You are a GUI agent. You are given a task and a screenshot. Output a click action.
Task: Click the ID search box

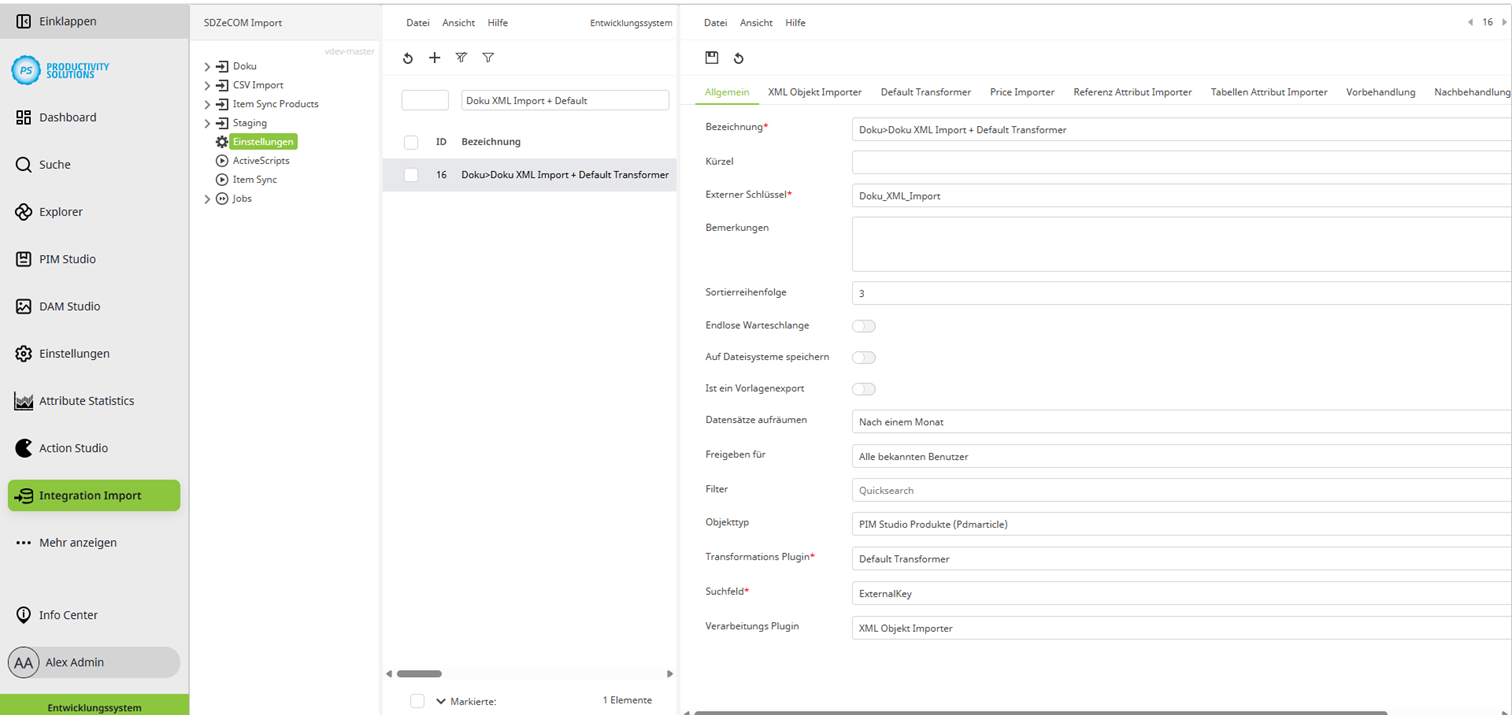(x=425, y=100)
